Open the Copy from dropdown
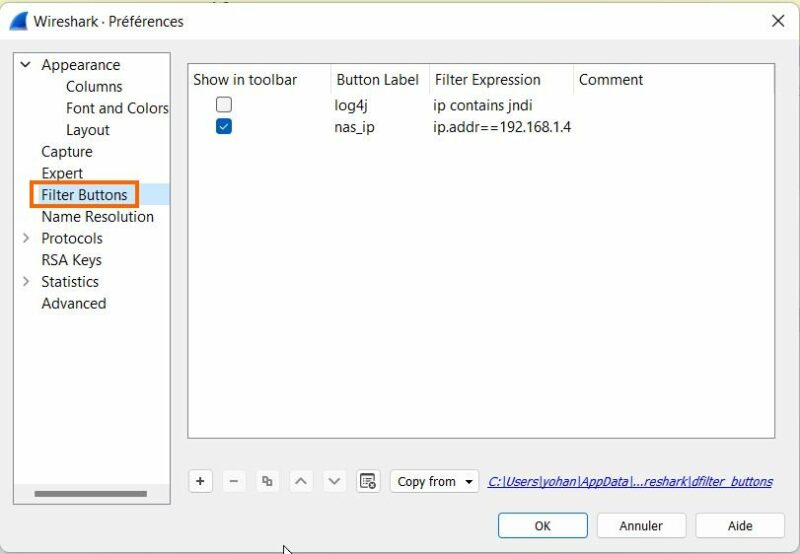800x554 pixels. click(434, 481)
